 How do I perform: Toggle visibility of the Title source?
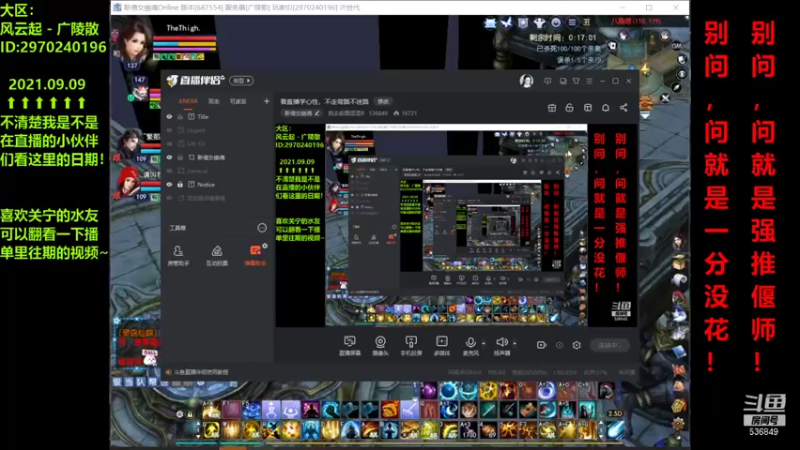tap(169, 117)
